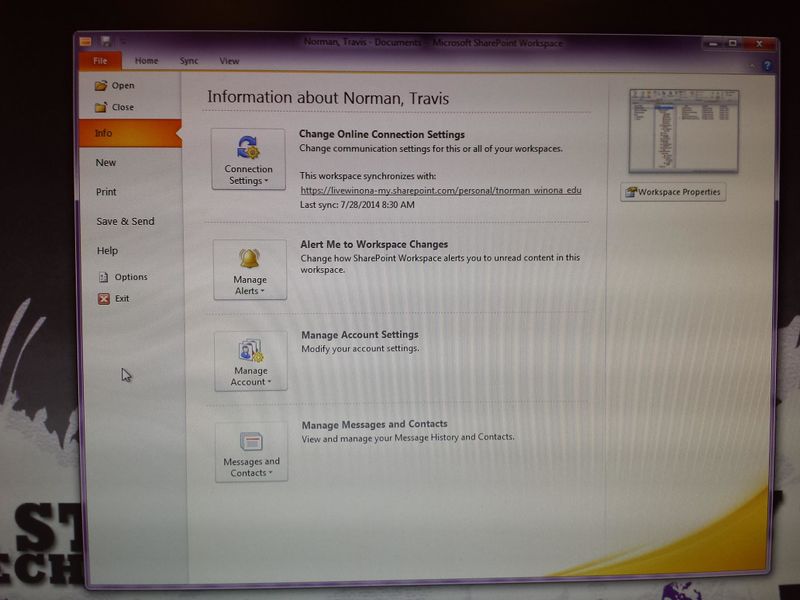Expand the Manage Alerts dropdown

(x=249, y=270)
